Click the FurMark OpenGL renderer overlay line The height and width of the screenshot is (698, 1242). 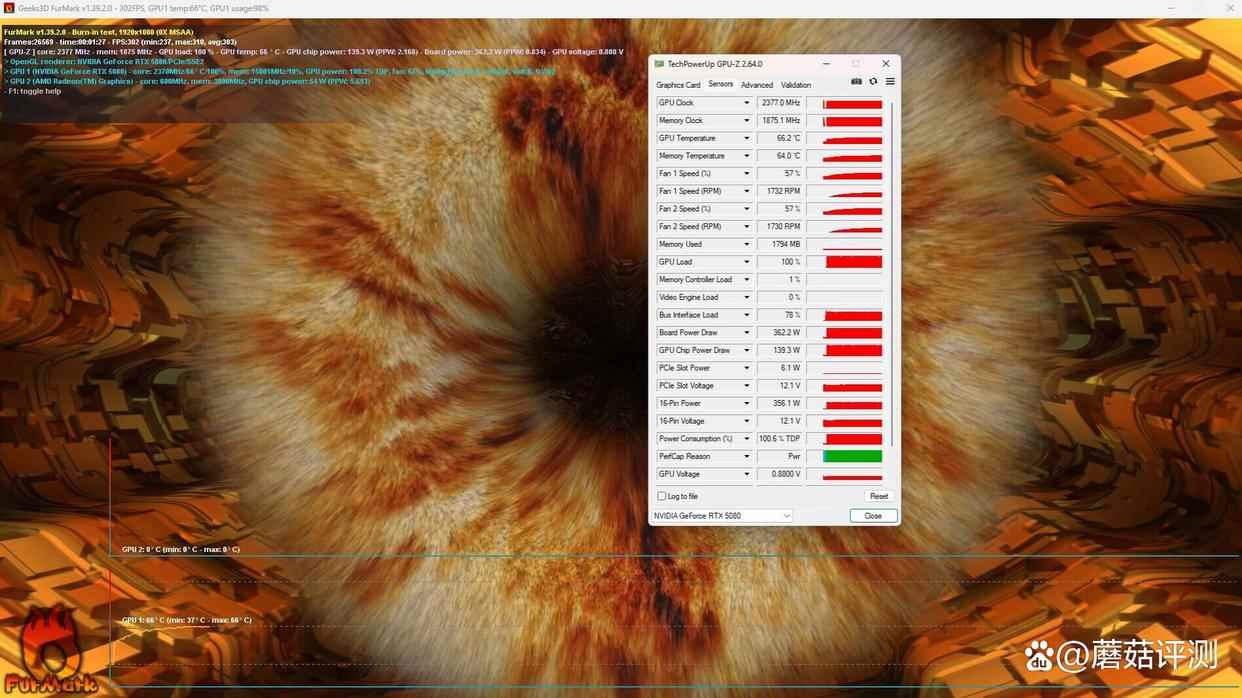tap(104, 61)
